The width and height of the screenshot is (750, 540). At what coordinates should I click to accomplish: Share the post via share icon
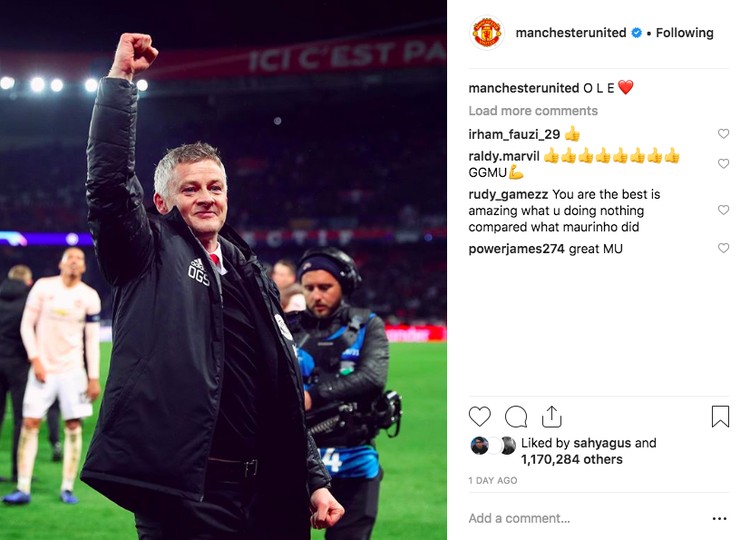[x=551, y=416]
